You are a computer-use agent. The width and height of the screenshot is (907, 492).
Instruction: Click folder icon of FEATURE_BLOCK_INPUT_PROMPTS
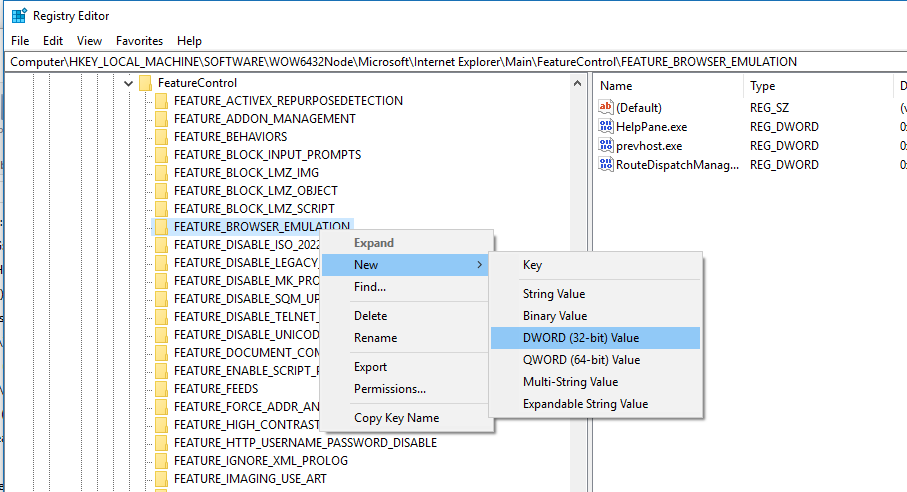tap(161, 154)
